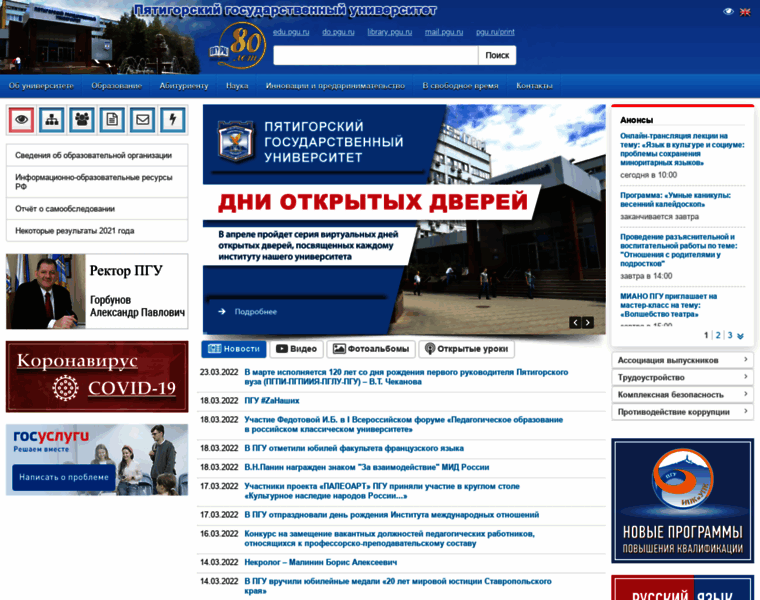The width and height of the screenshot is (760, 600).
Task: Click the Ректор ПГУ banner
Action: [97, 291]
